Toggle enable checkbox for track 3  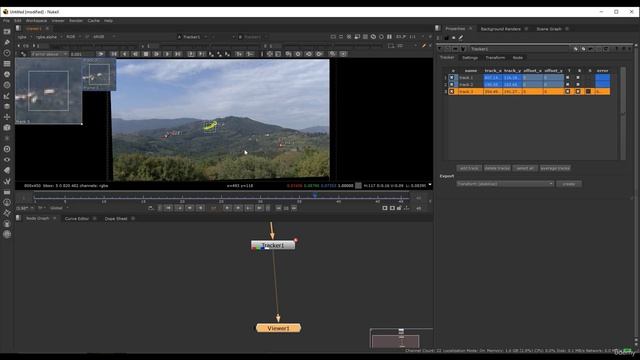[x=451, y=91]
